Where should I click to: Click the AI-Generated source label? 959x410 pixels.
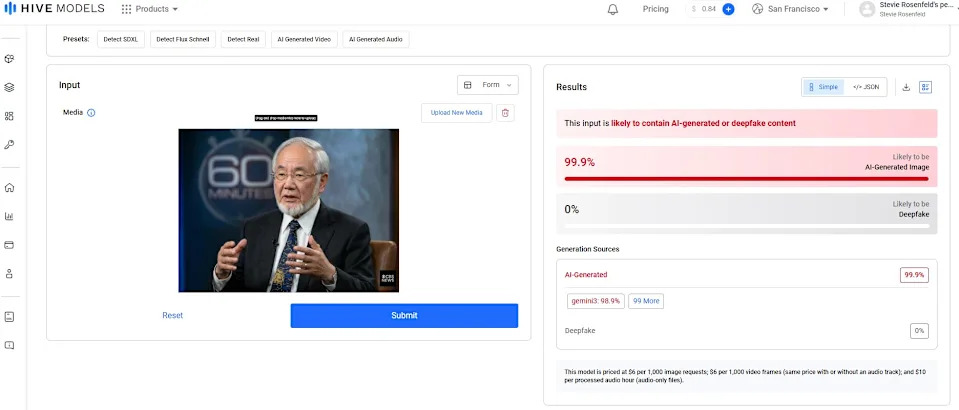585,275
